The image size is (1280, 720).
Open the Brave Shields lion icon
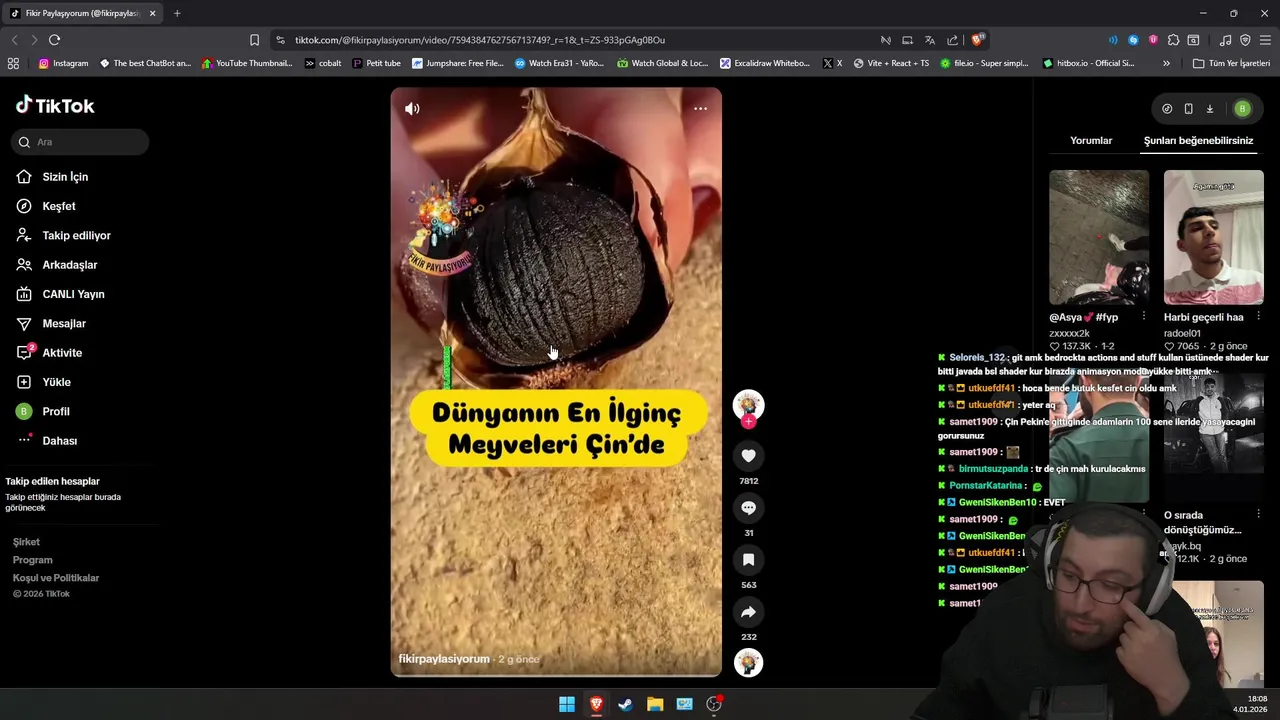click(977, 40)
